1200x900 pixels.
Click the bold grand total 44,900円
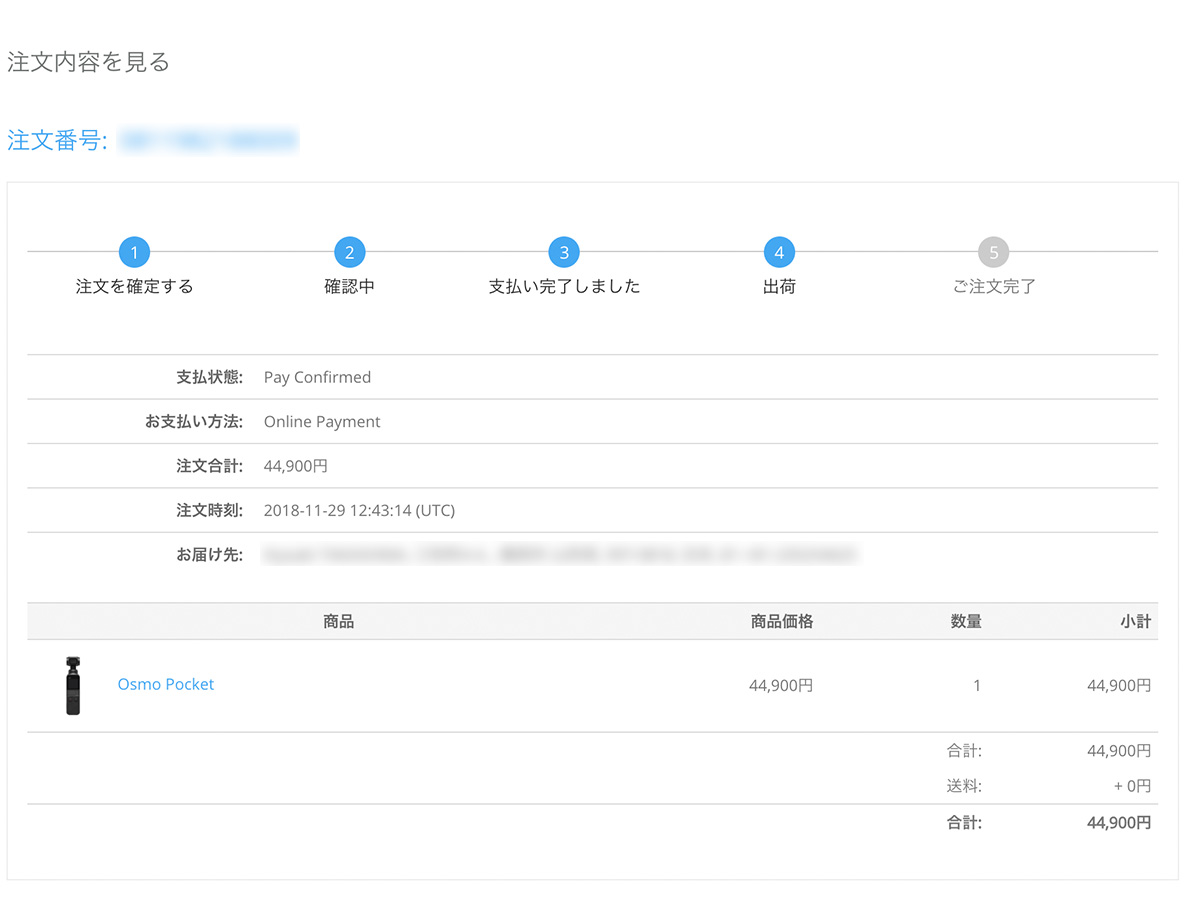tap(1119, 824)
